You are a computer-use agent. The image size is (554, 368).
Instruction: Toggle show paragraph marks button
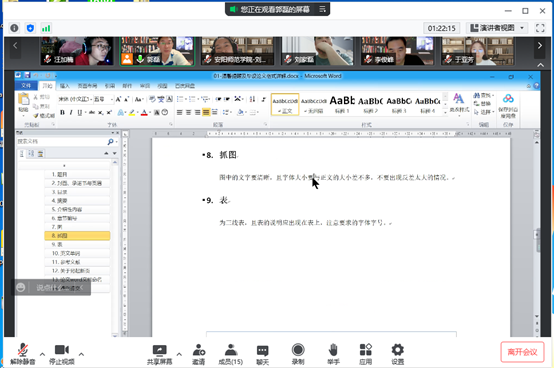pyautogui.click(x=264, y=99)
